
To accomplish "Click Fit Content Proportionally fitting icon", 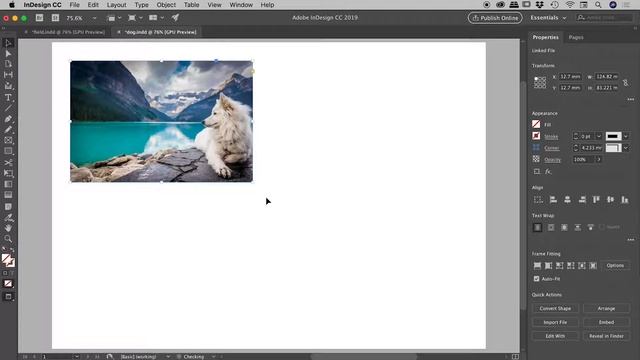I will click(548, 266).
